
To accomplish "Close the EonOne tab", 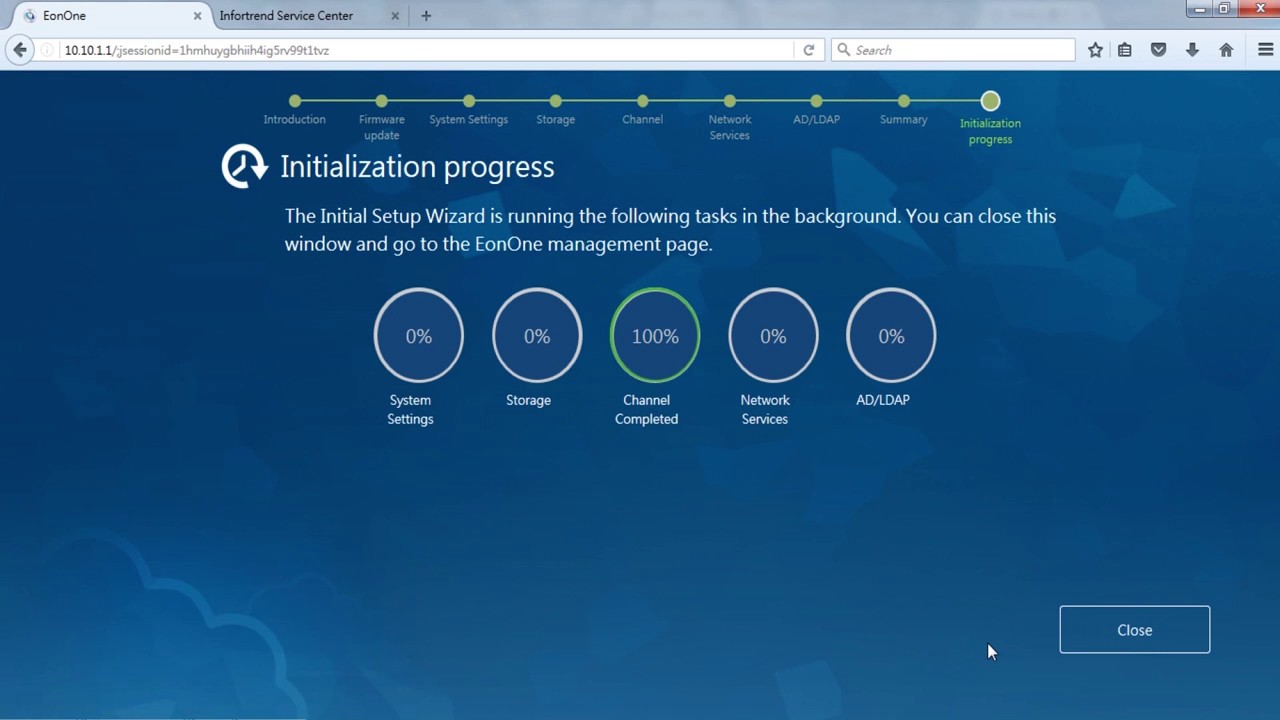I will point(197,16).
